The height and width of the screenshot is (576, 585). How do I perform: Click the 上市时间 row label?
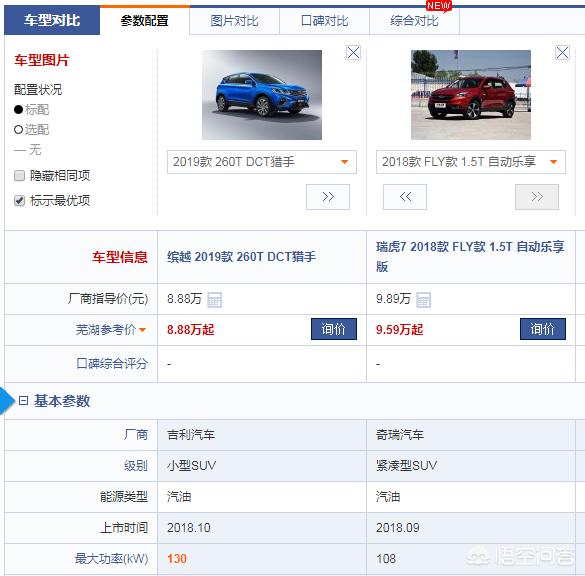coord(124,528)
